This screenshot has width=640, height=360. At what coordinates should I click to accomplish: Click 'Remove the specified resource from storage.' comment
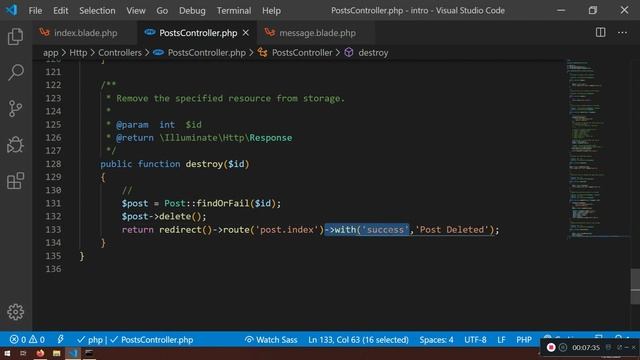tap(230, 98)
